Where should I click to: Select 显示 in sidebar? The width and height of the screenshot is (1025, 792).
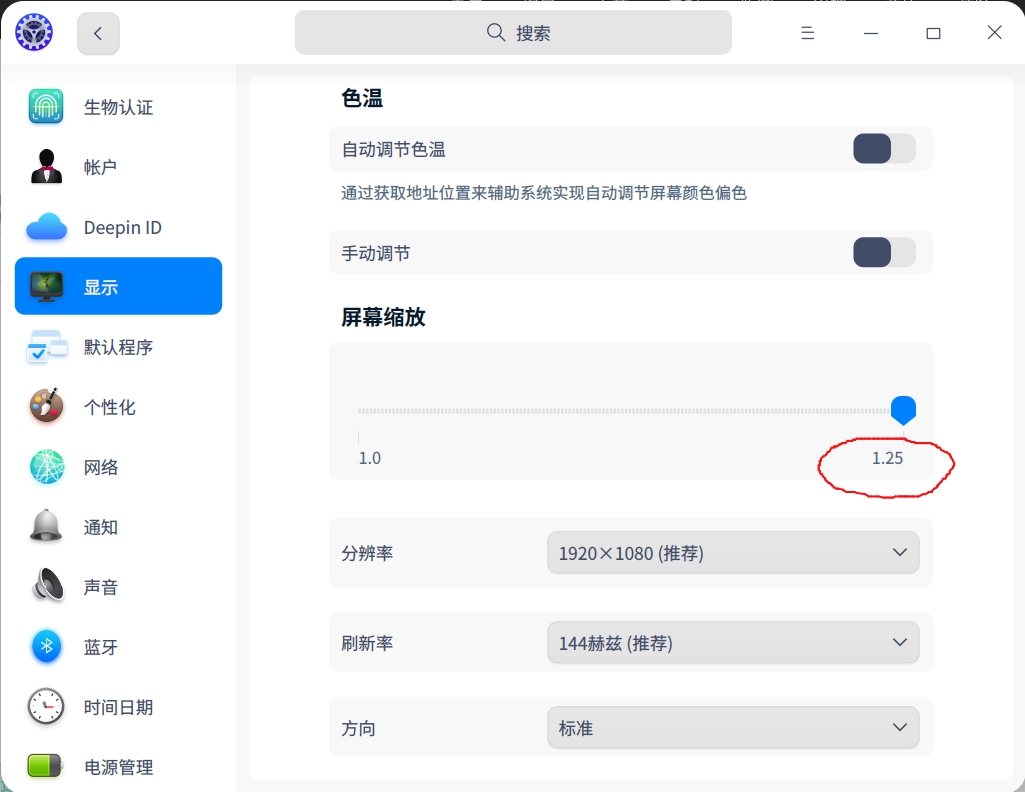pyautogui.click(x=118, y=286)
